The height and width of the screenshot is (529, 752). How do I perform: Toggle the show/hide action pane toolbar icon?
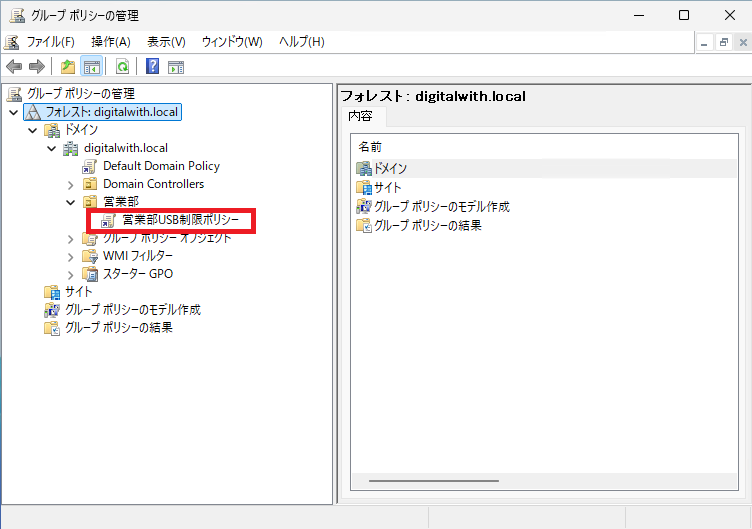(x=176, y=67)
